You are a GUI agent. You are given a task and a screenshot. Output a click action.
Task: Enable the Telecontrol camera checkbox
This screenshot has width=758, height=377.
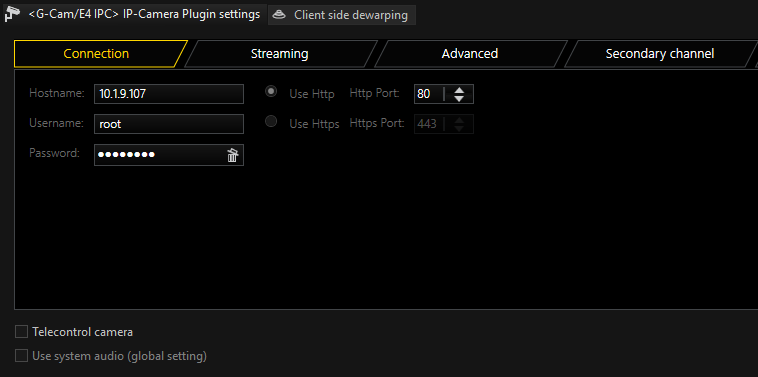[21, 332]
